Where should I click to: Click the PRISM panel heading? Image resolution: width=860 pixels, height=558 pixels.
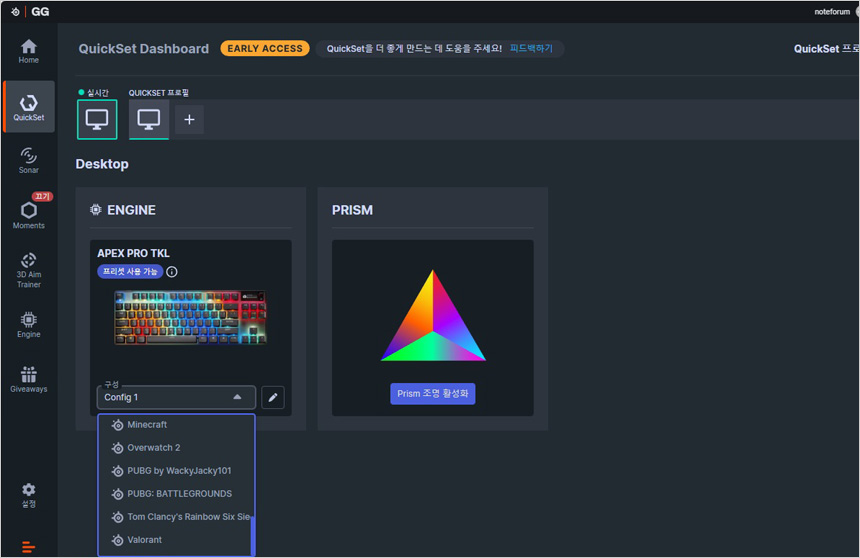pos(352,210)
